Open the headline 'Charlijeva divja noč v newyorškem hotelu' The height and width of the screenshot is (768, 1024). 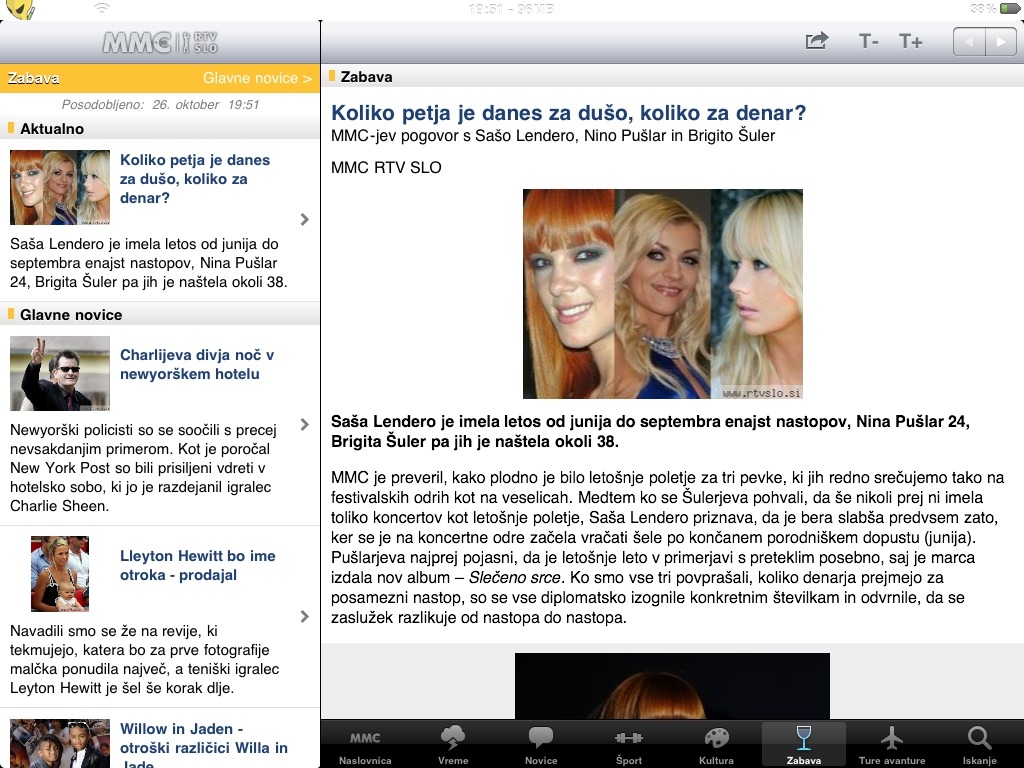coord(197,365)
